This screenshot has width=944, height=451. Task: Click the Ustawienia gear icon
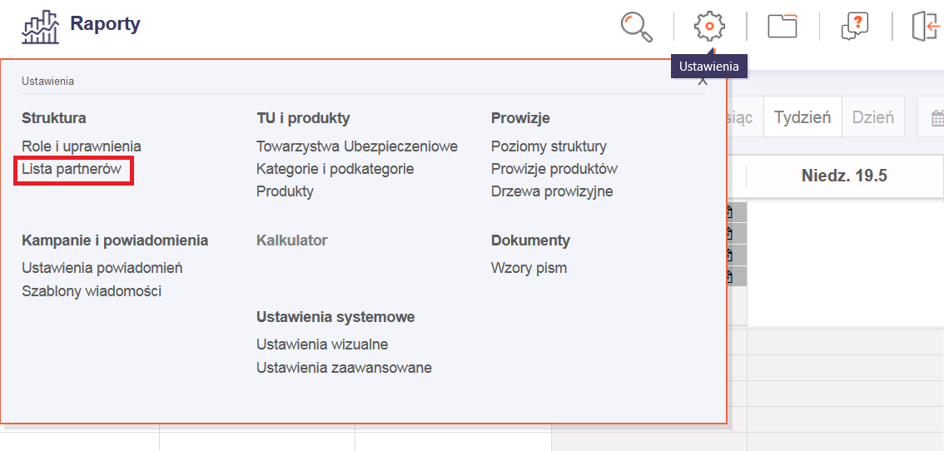click(709, 26)
